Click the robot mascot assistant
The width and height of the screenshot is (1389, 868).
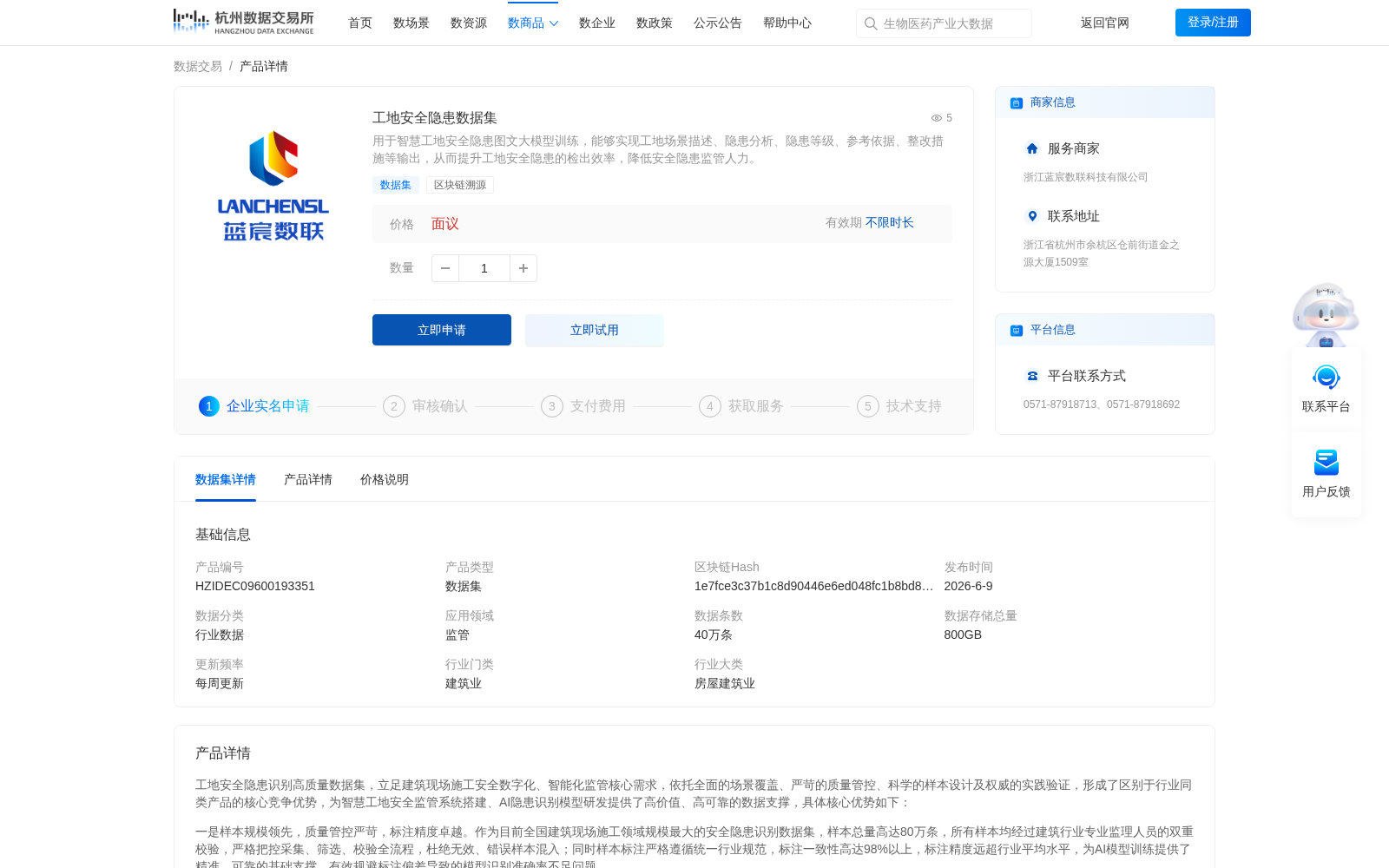point(1326,315)
